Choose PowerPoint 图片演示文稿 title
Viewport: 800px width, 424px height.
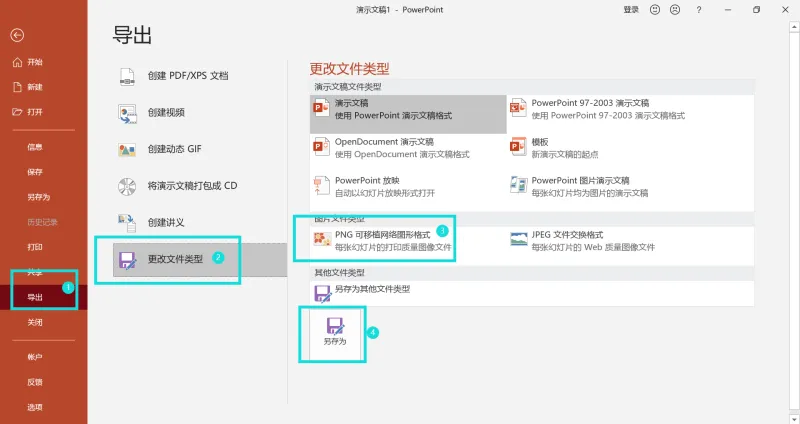click(581, 181)
